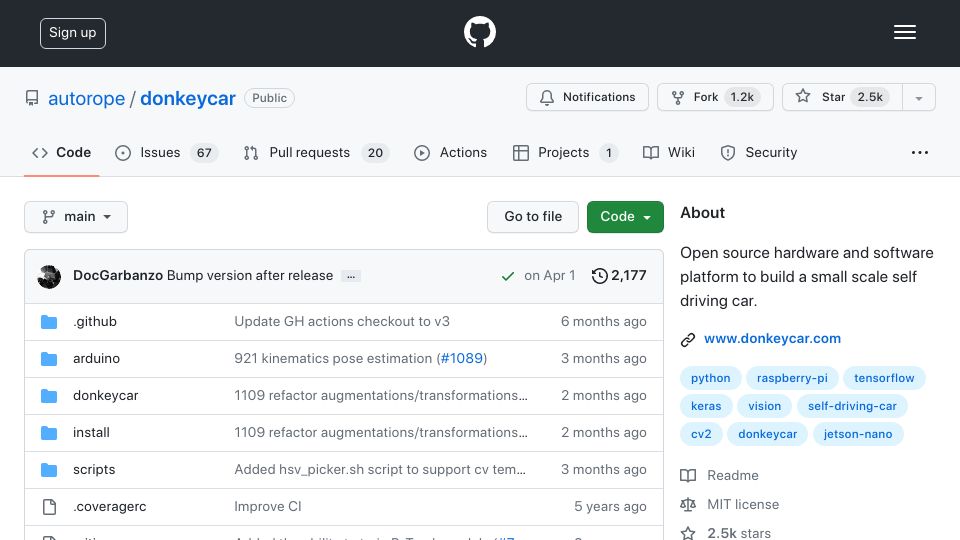Select the tensorflow topic tag
The width and height of the screenshot is (960, 540).
pos(884,378)
